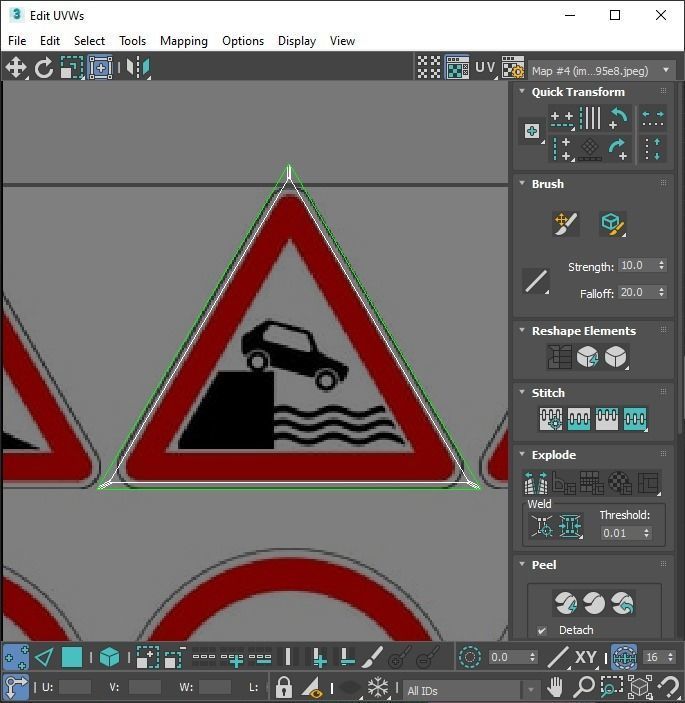The height and width of the screenshot is (703, 685).
Task: Toggle Grid Snap globe button
Action: pyautogui.click(x=624, y=657)
